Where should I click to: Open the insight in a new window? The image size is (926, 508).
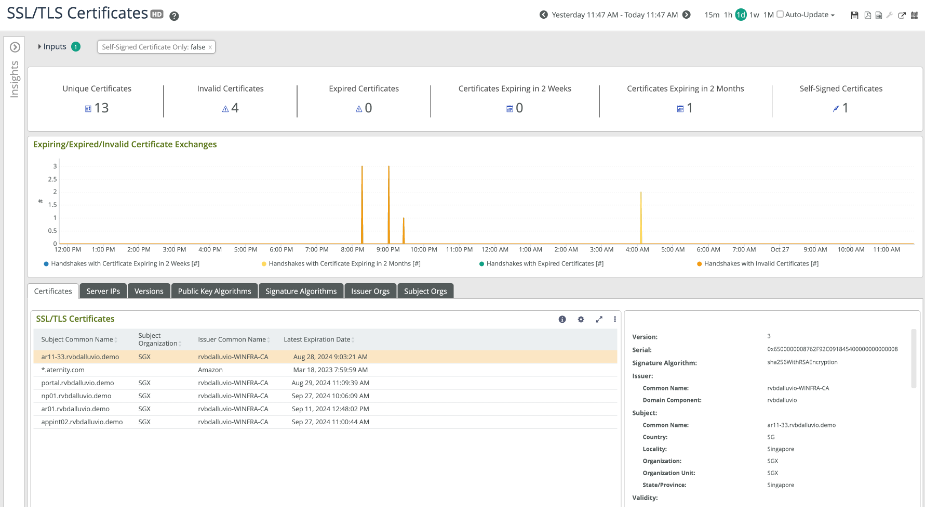(x=902, y=15)
